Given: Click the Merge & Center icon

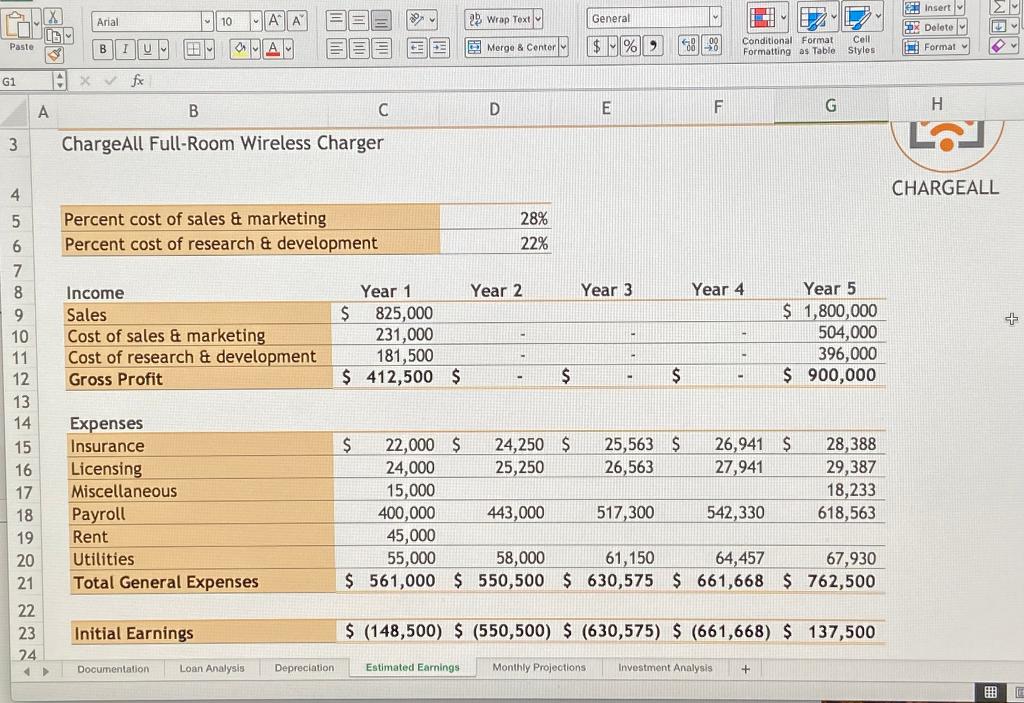Looking at the screenshot, I should [513, 46].
